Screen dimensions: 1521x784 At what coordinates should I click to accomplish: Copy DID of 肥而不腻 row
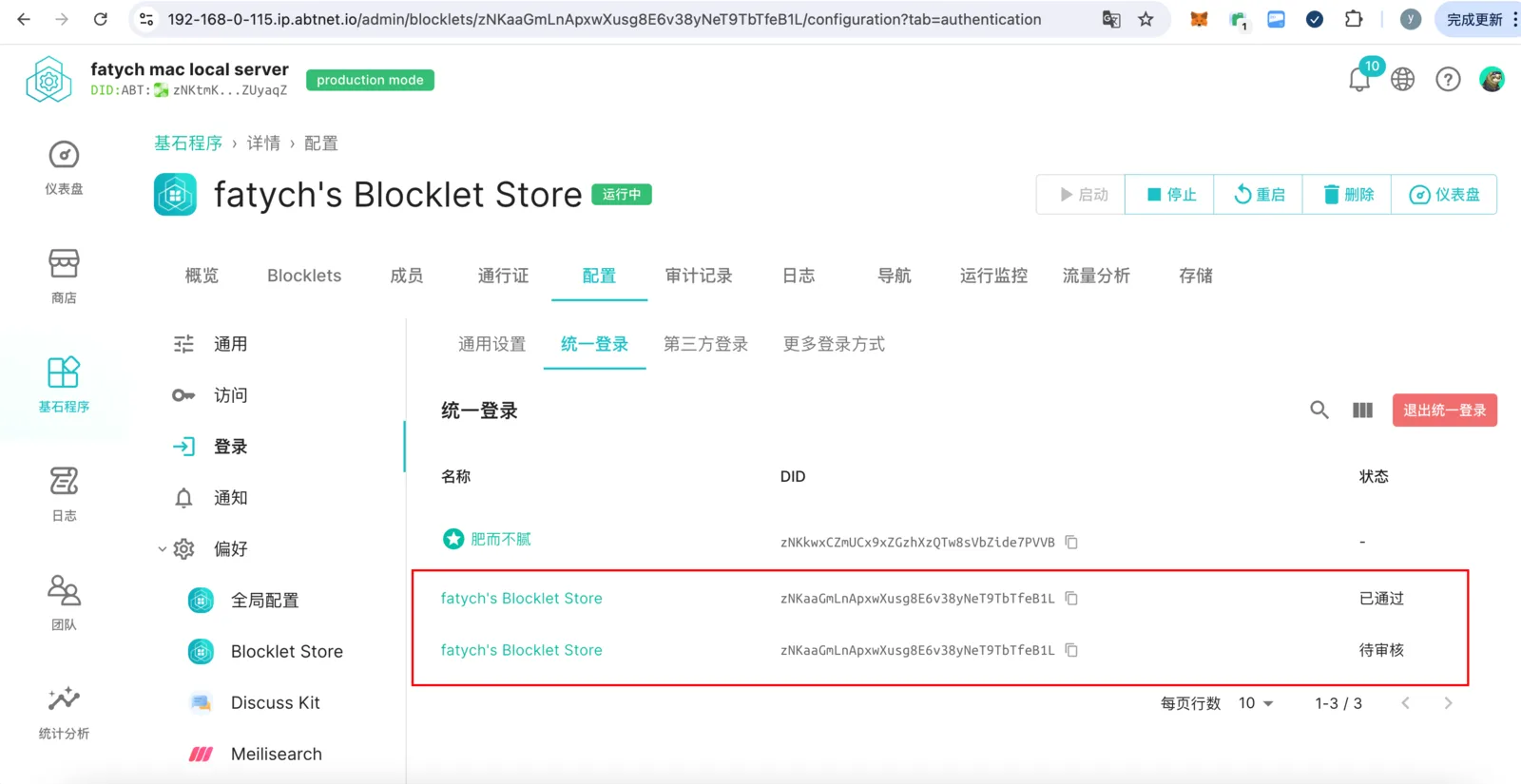[x=1071, y=543]
